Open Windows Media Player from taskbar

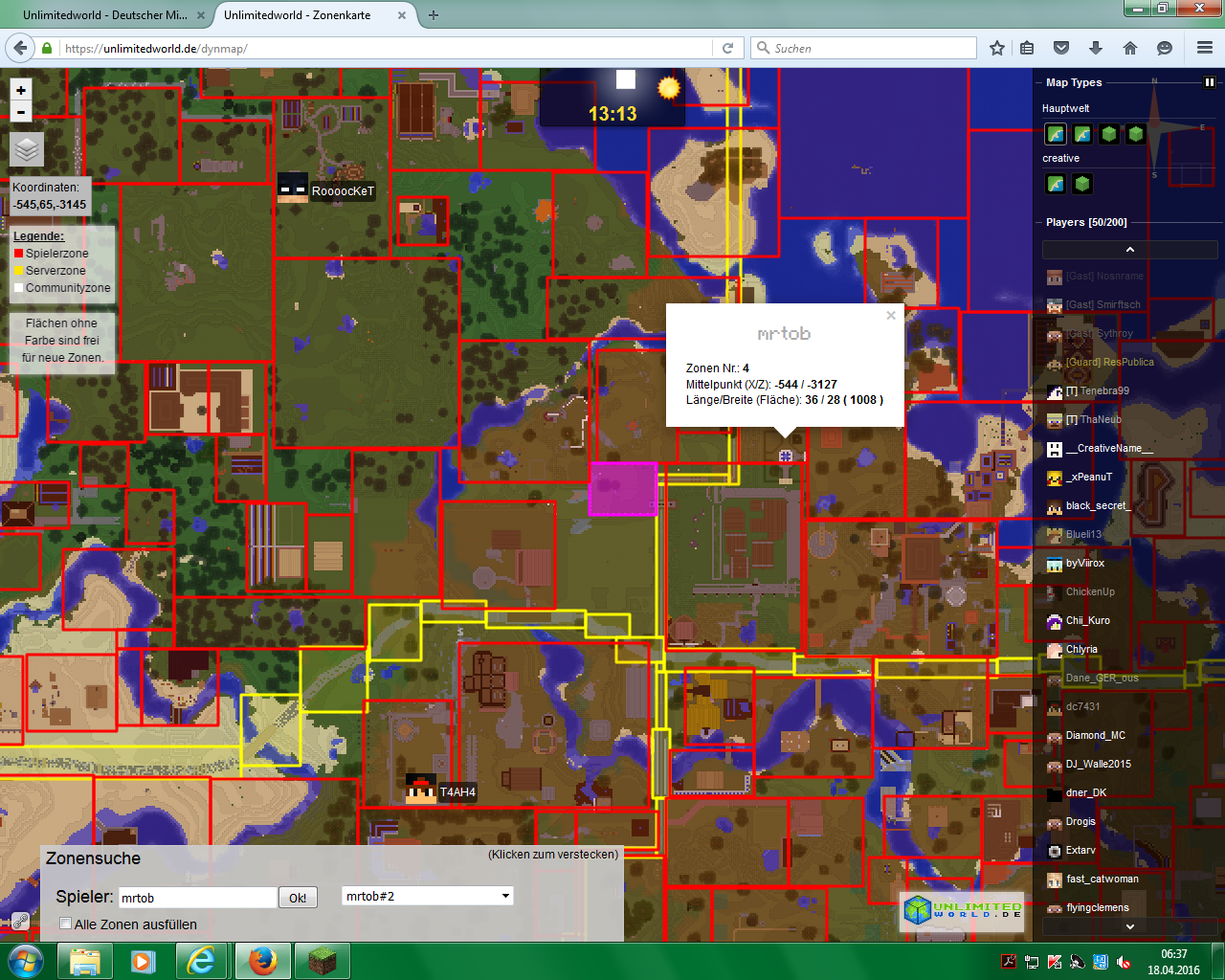point(144,961)
